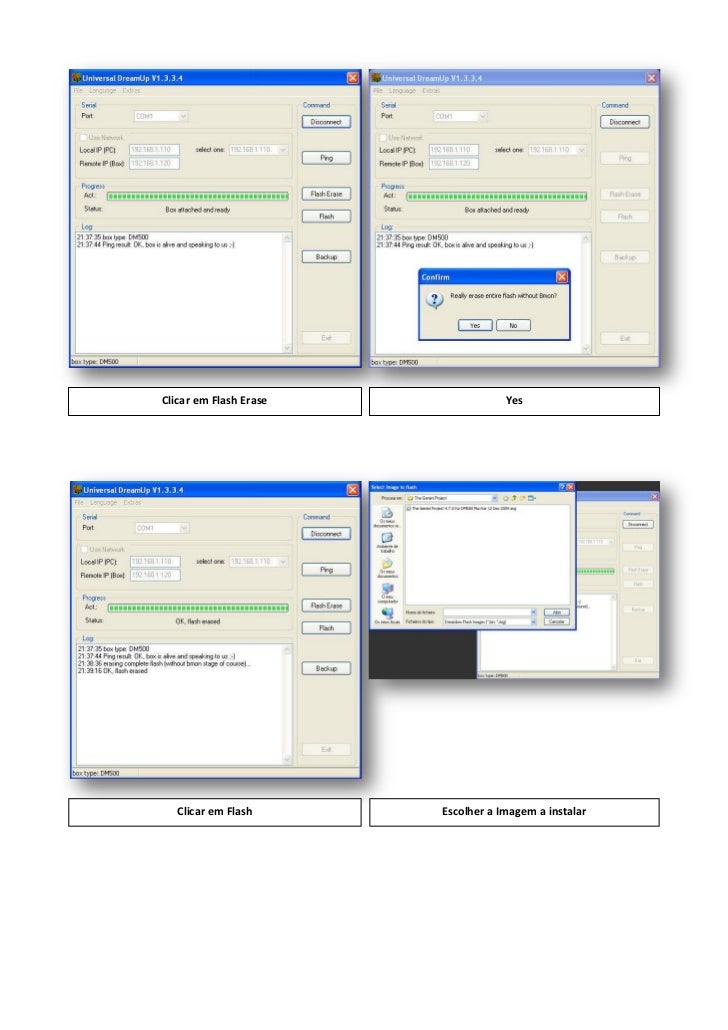Expand the Nome do ficheiro dropdown arrow
This screenshot has width=728, height=1030.
click(533, 612)
